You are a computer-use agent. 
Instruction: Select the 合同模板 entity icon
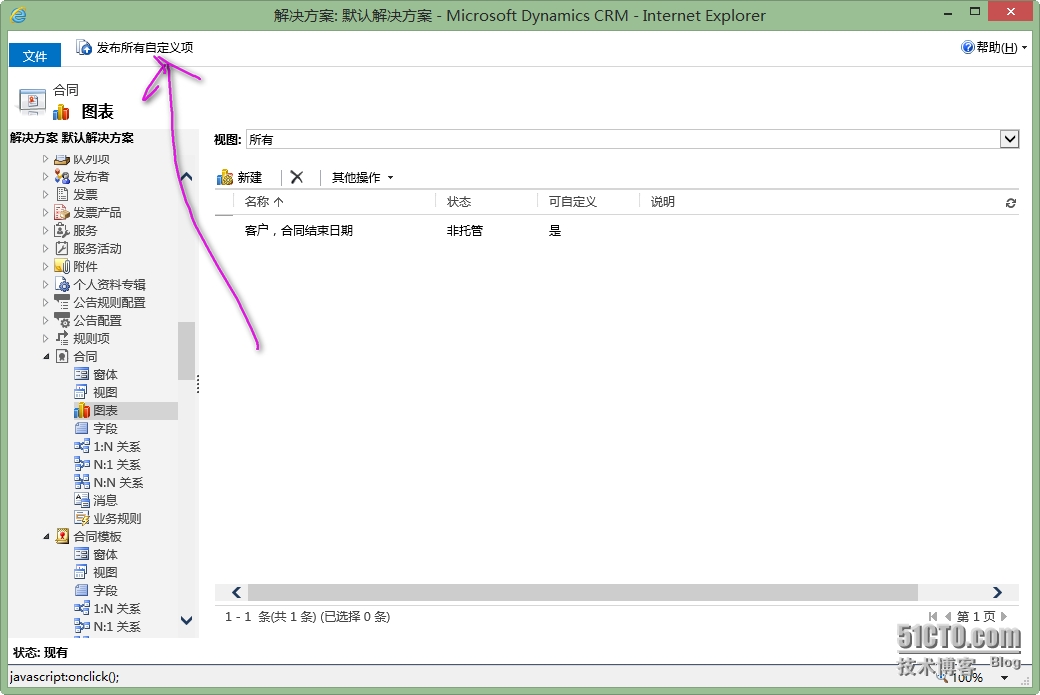[x=62, y=536]
